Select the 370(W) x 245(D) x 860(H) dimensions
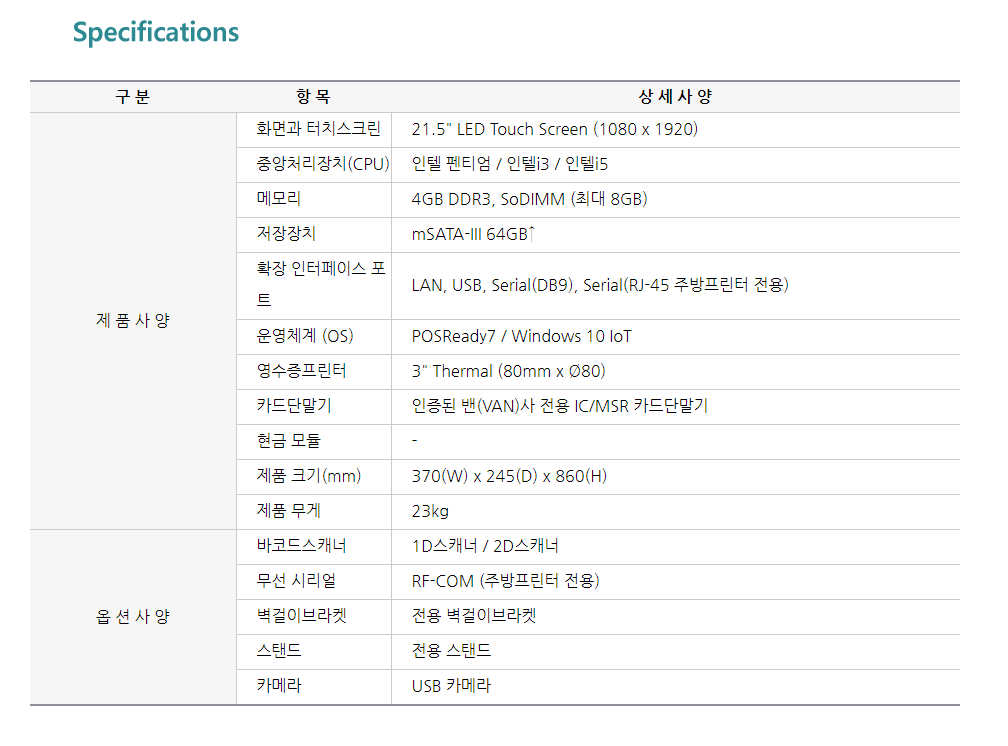 (509, 476)
